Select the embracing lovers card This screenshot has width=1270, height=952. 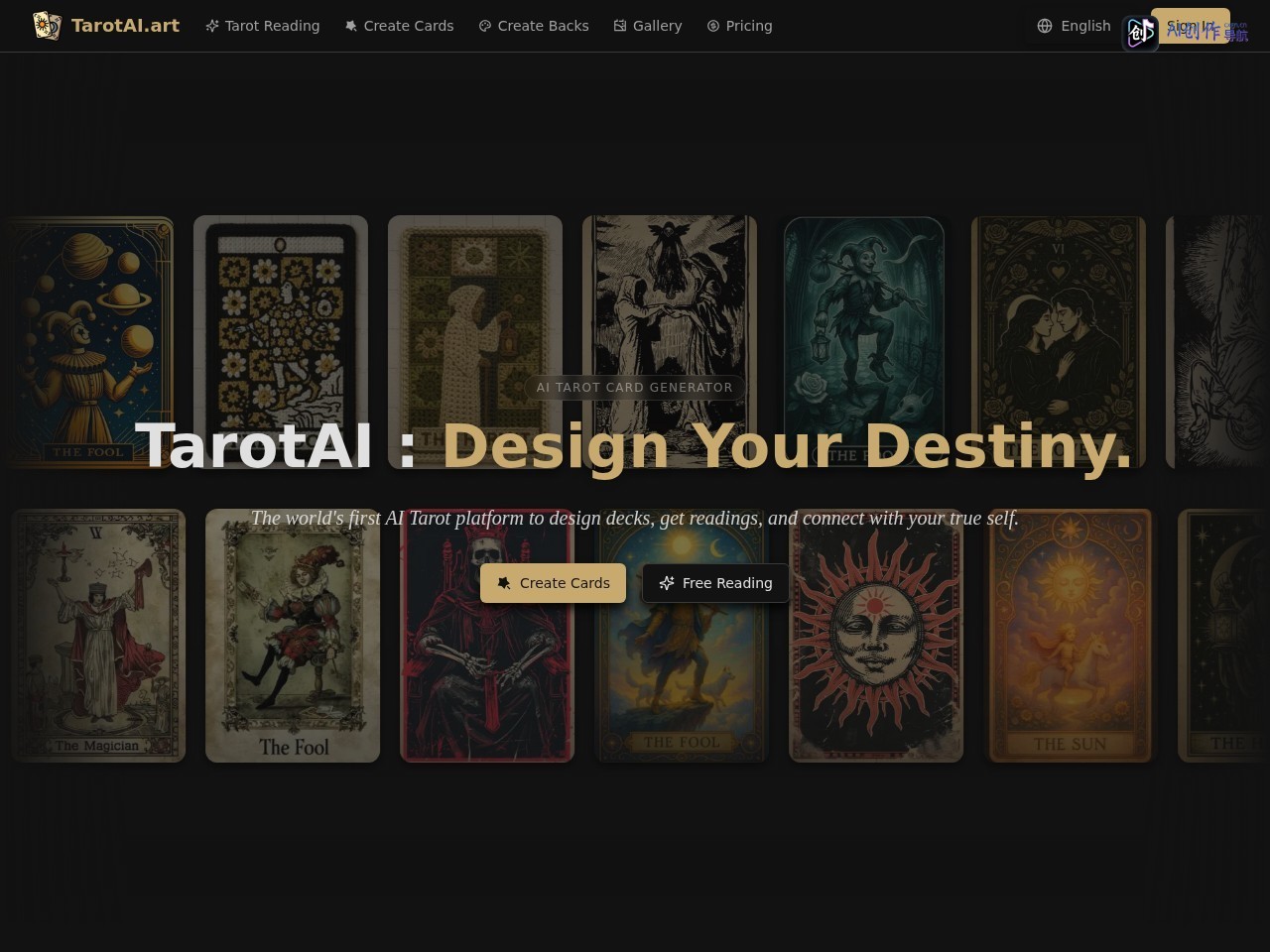click(1059, 342)
